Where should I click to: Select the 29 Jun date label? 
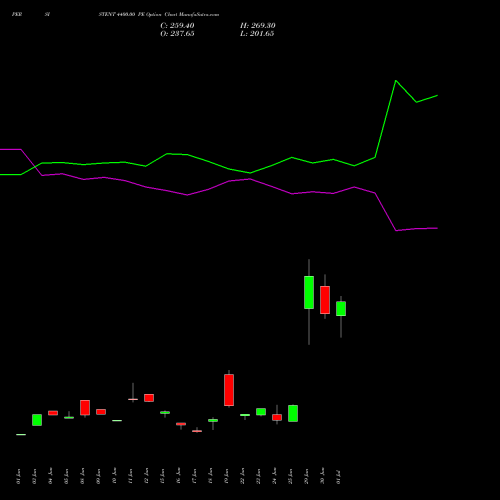[306, 476]
